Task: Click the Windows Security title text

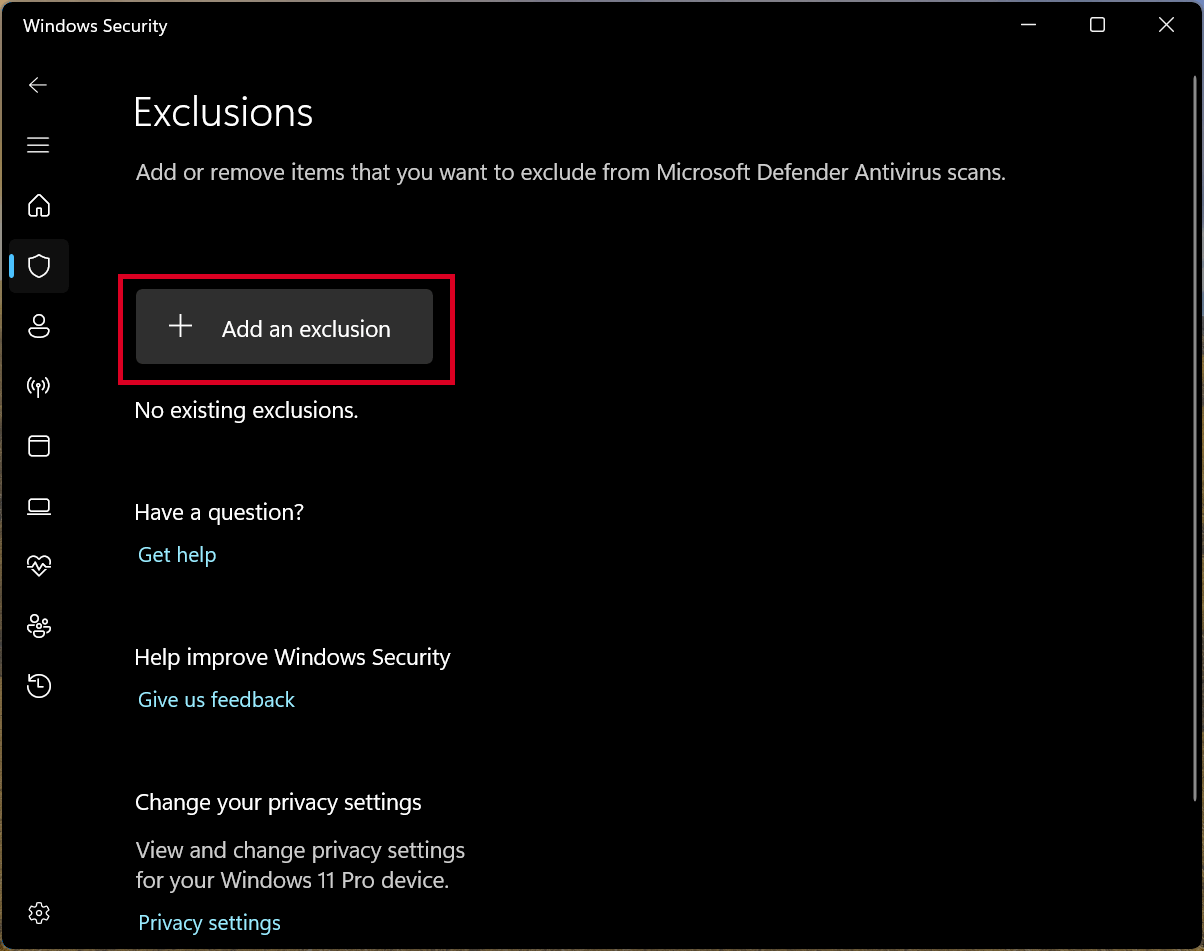Action: (x=94, y=25)
